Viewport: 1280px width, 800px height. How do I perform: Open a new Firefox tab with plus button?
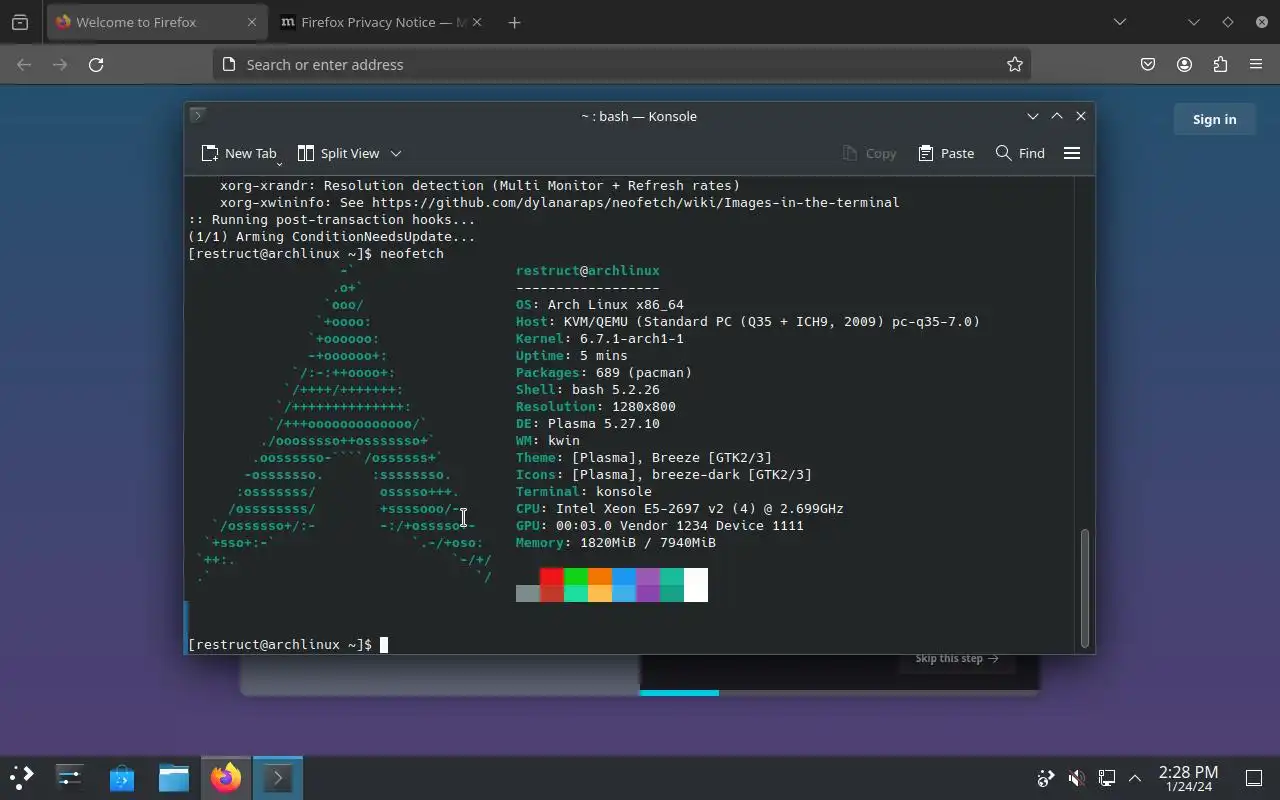(x=514, y=22)
